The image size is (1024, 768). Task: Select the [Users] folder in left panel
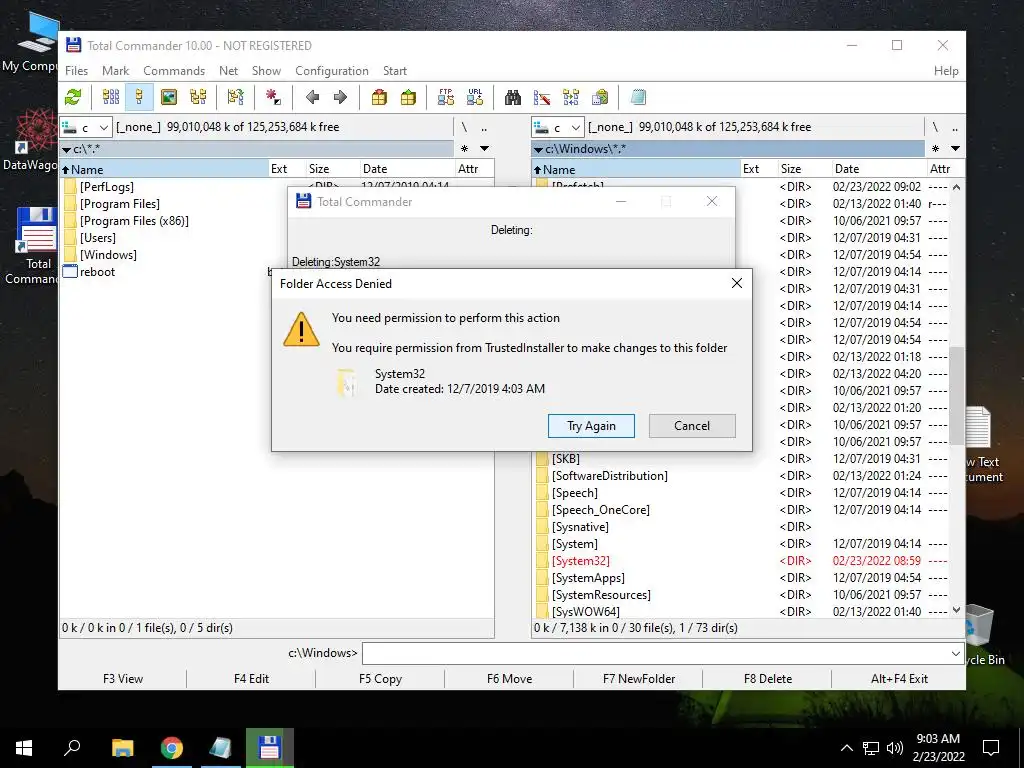97,238
